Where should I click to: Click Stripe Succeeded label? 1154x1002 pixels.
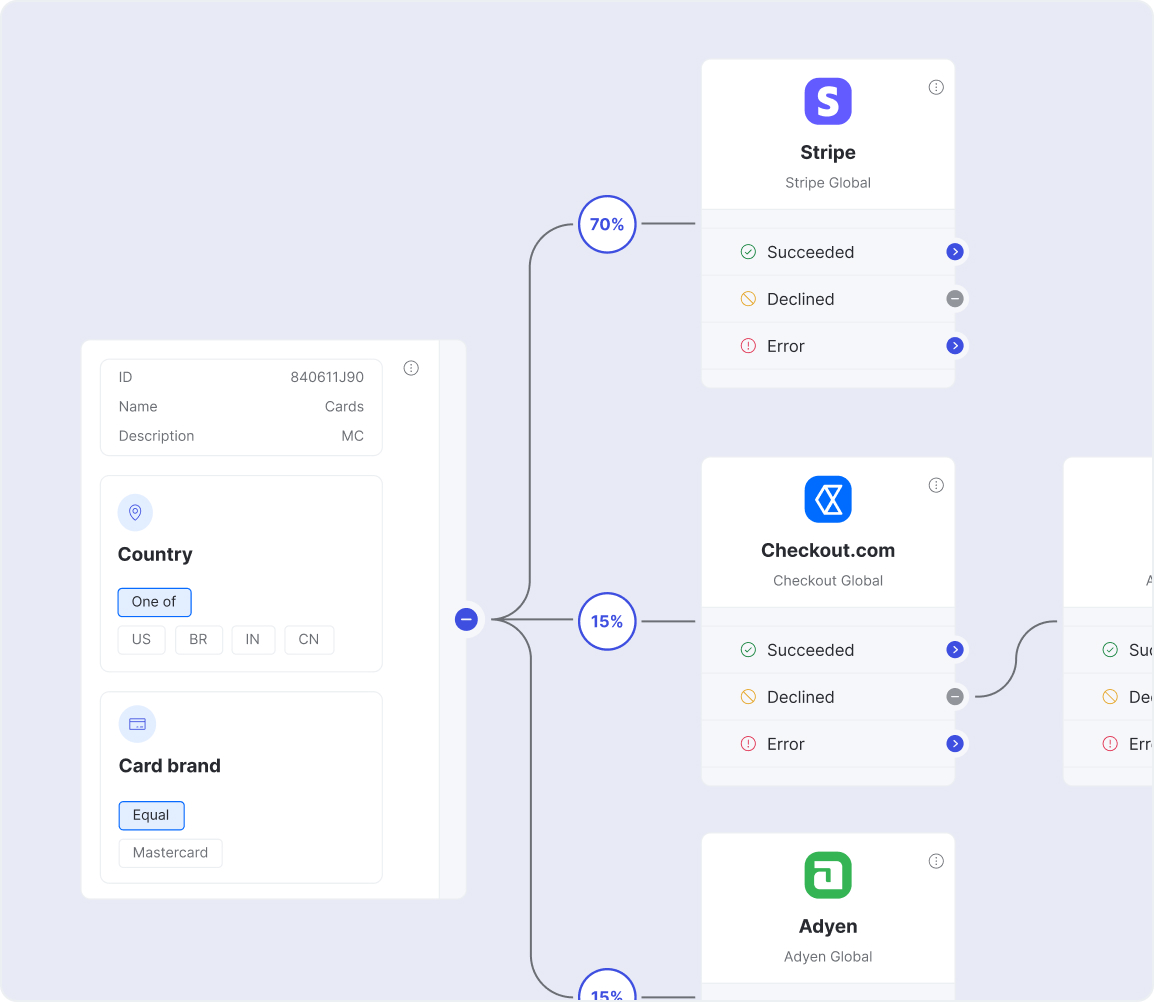810,253
